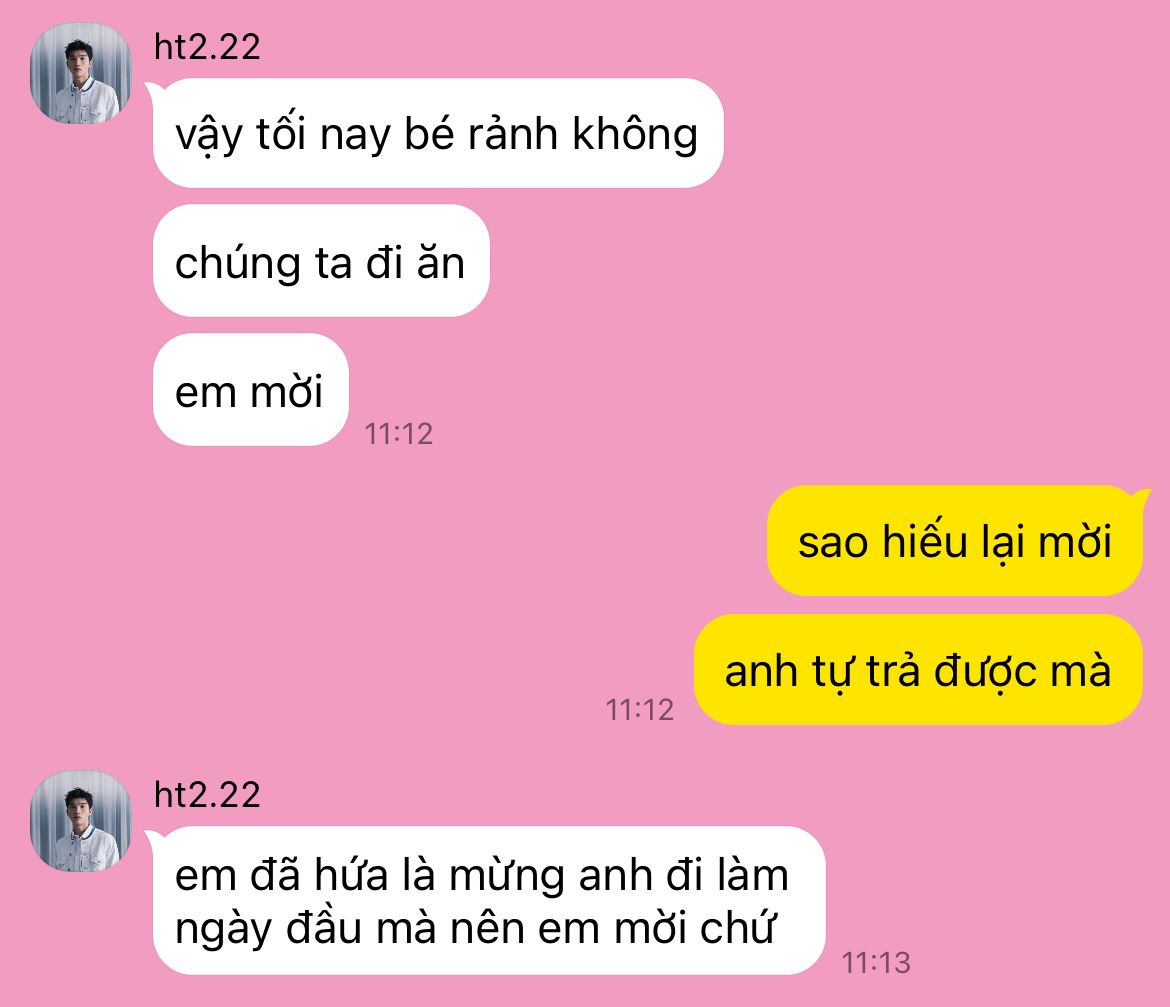Image resolution: width=1170 pixels, height=1007 pixels.
Task: Tap the word 'được' in yellow bubble
Action: (986, 671)
